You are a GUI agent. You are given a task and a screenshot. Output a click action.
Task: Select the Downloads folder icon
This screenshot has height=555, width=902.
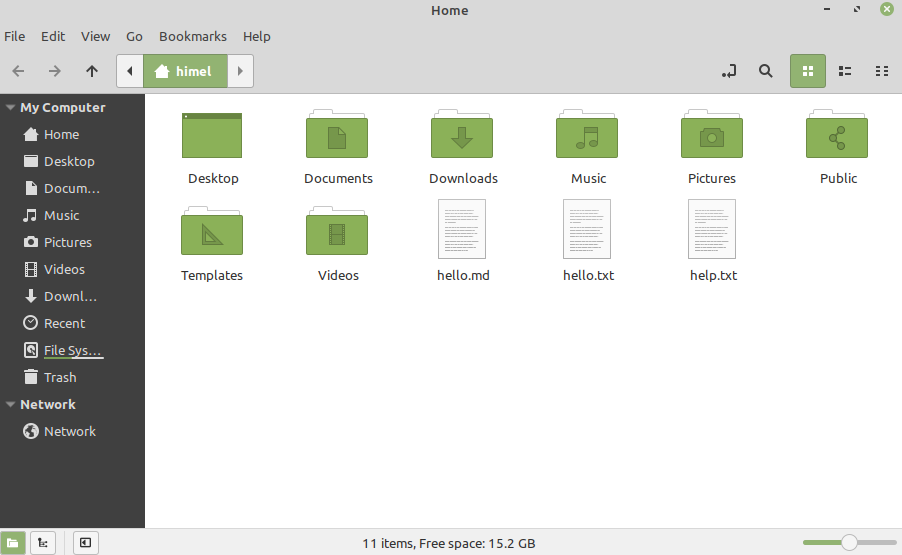click(x=462, y=134)
